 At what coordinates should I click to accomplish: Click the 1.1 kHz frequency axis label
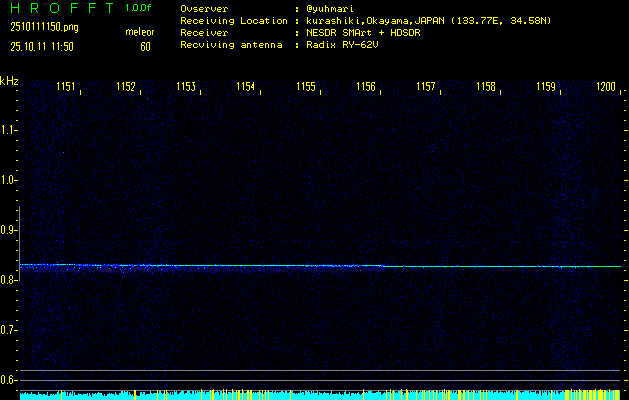10,130
